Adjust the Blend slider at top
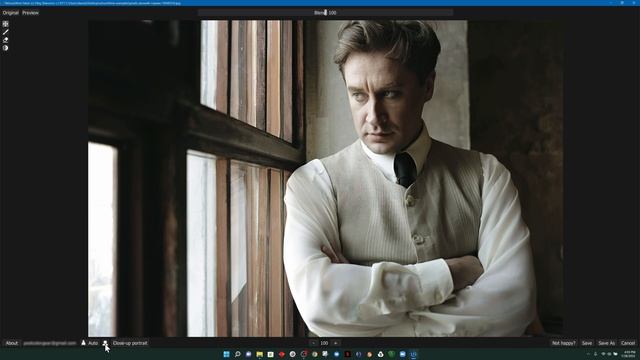This screenshot has width=640, height=360. tap(325, 13)
